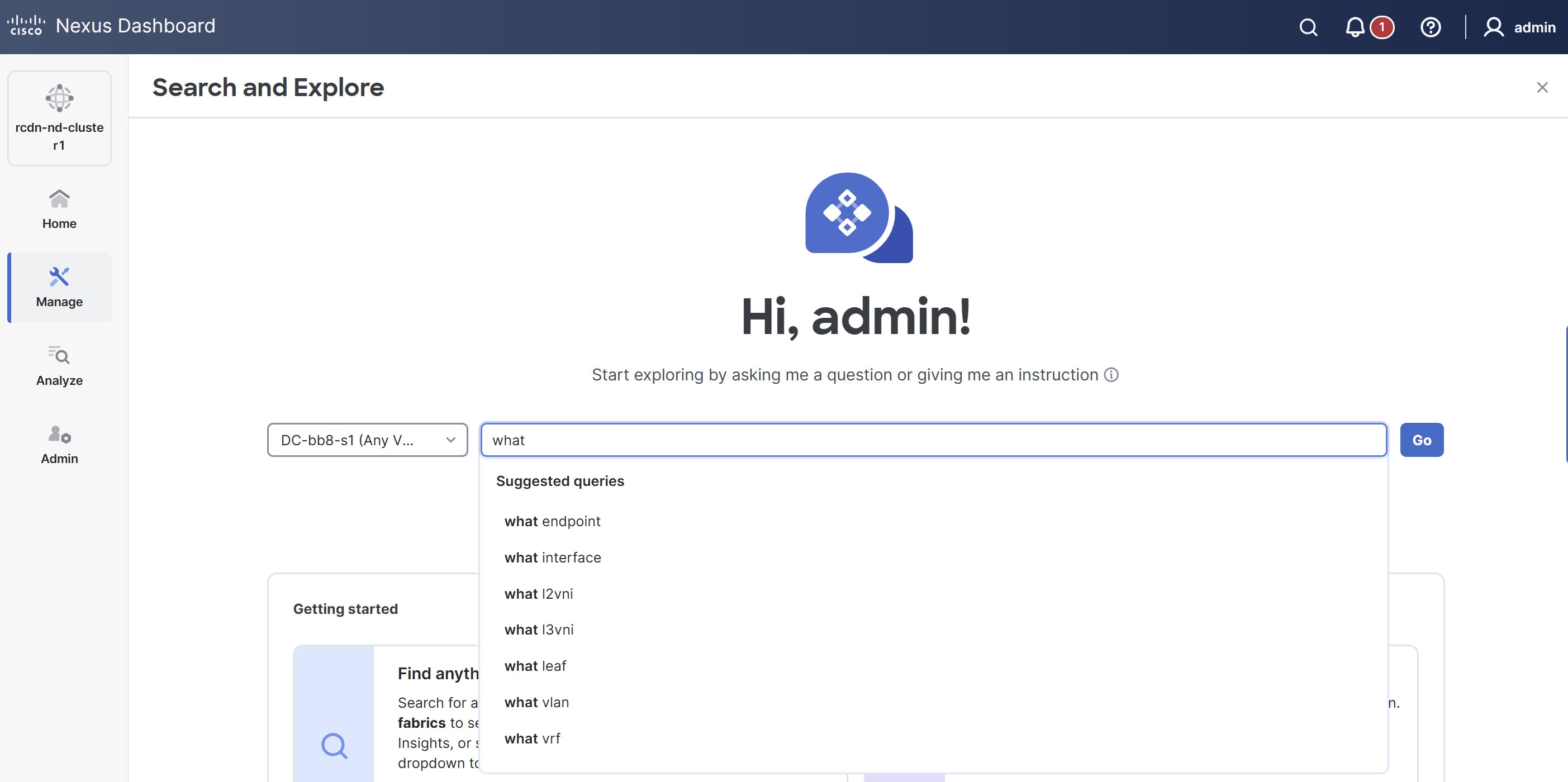
Task: Select the Manage menu item in sidebar
Action: point(59,287)
